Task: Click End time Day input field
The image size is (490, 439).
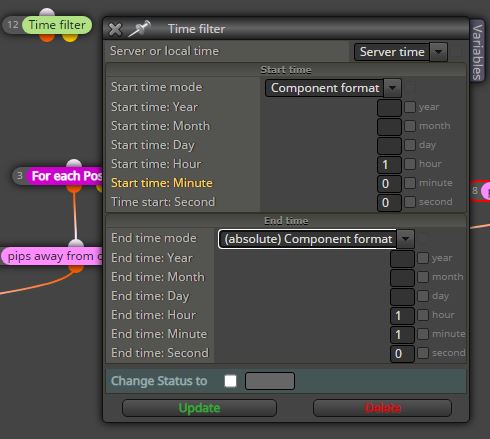Action: pyautogui.click(x=402, y=297)
